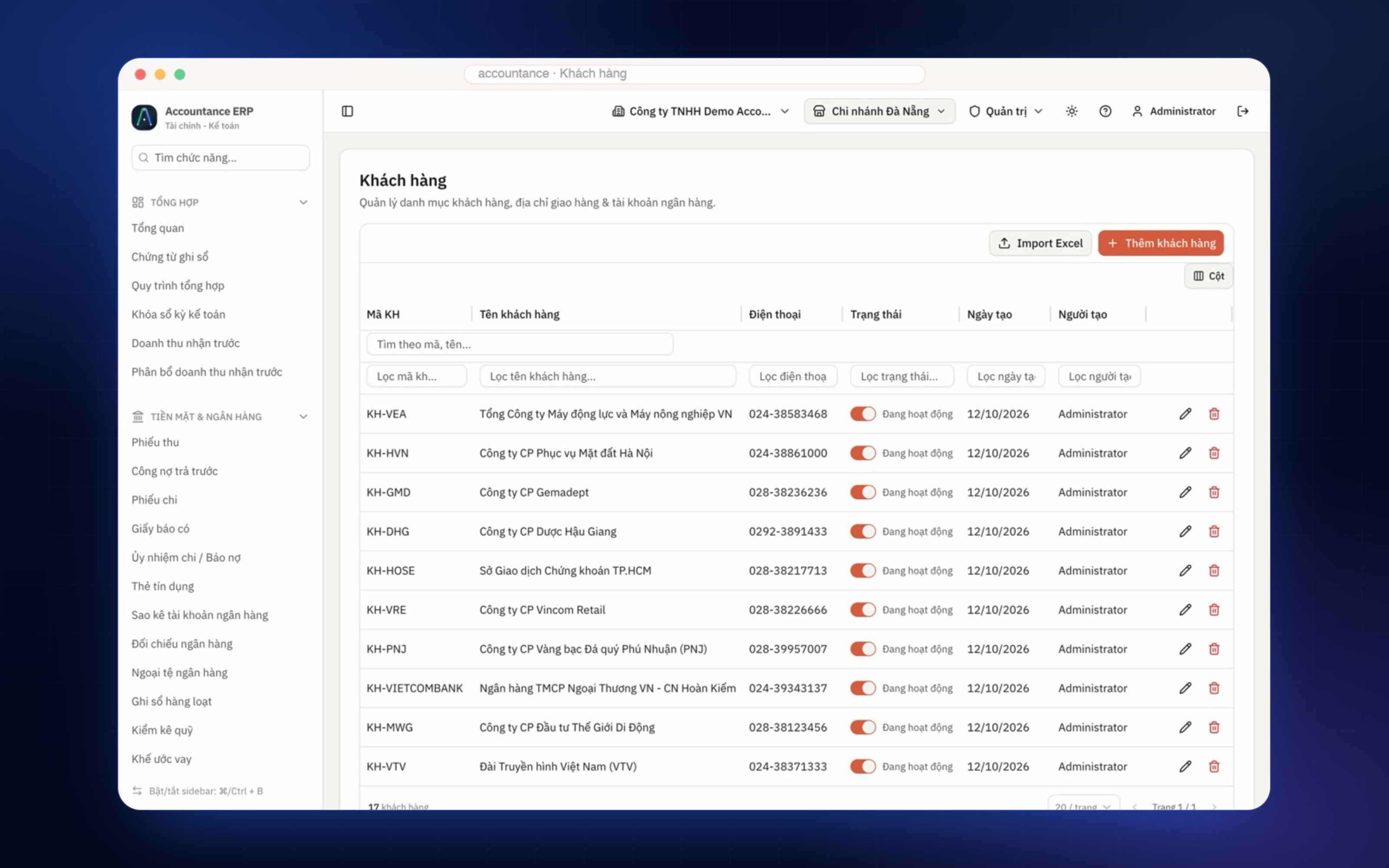Image resolution: width=1389 pixels, height=868 pixels.
Task: Edit customer KH-VEA with pencil icon
Action: click(1185, 414)
